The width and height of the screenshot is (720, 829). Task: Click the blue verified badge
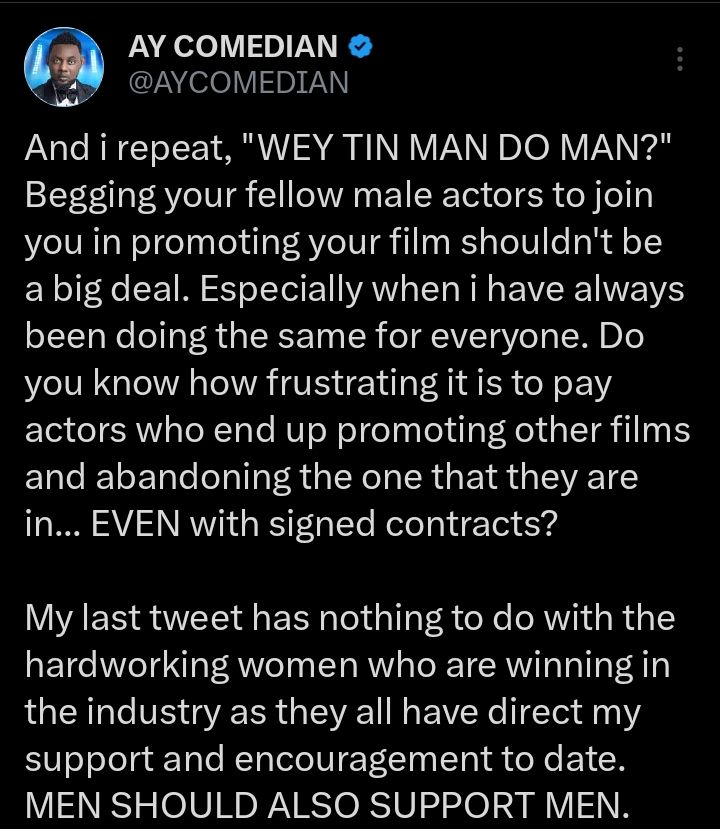pyautogui.click(x=360, y=46)
